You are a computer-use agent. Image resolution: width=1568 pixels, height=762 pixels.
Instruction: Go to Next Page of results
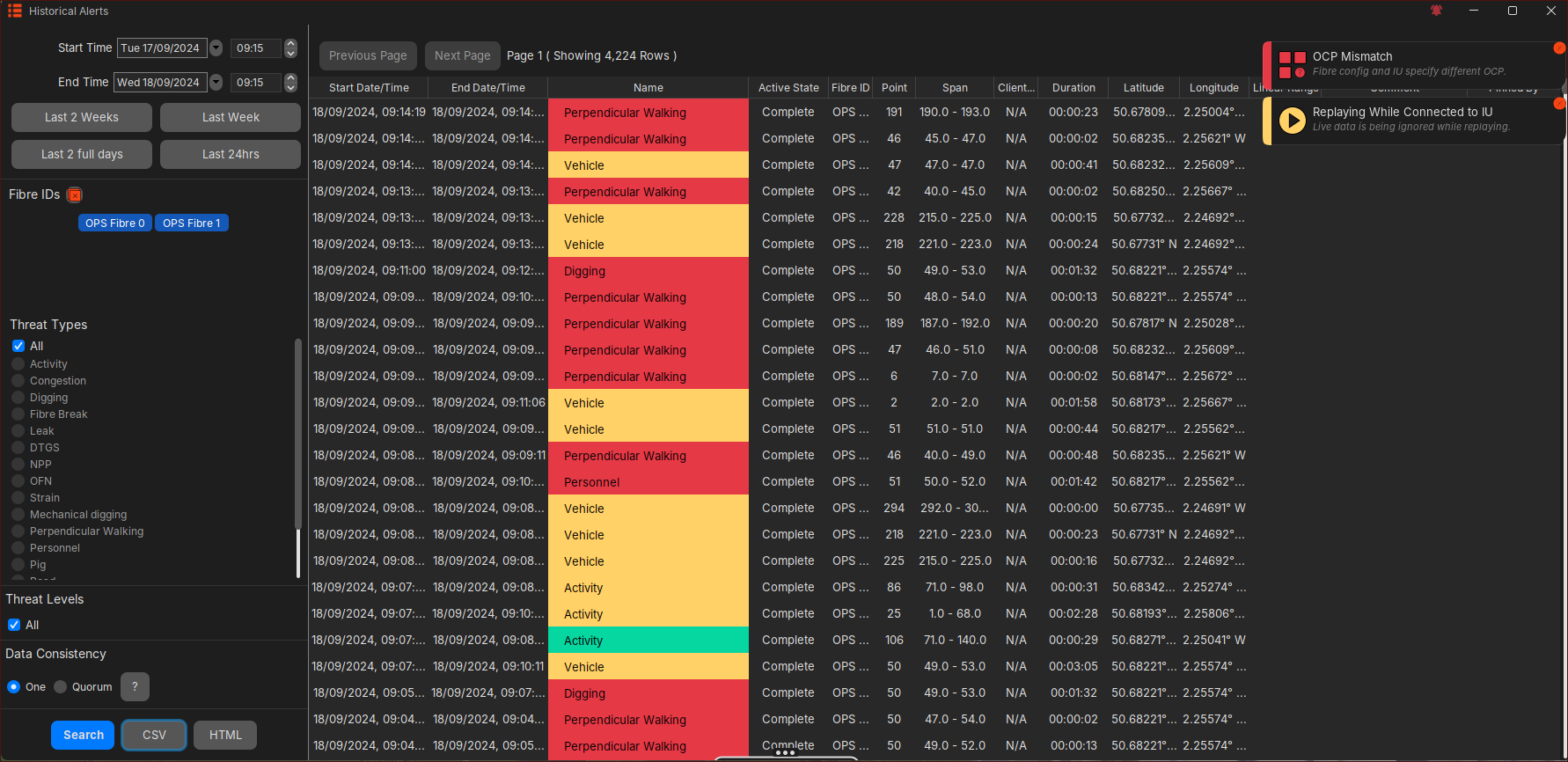click(462, 55)
